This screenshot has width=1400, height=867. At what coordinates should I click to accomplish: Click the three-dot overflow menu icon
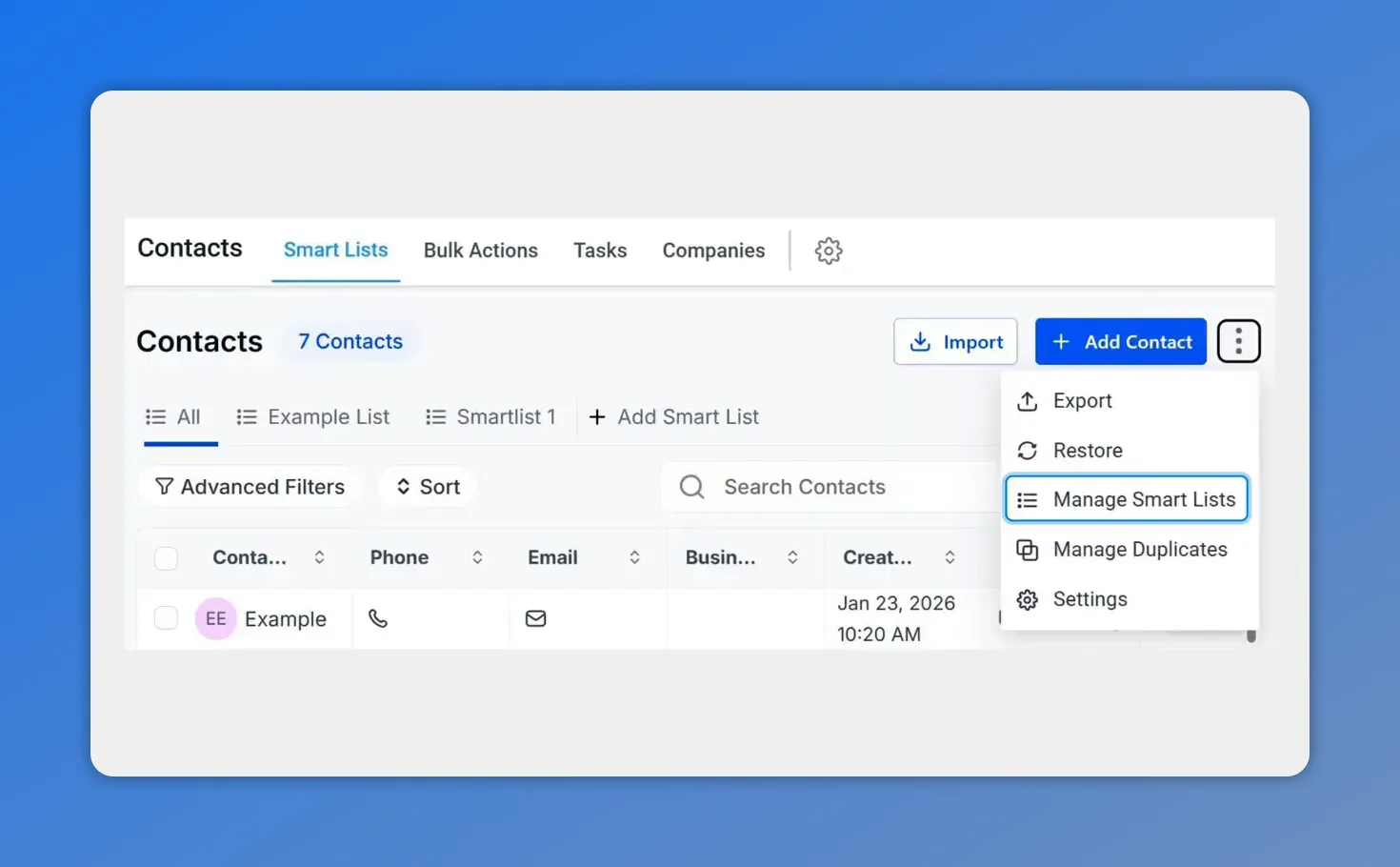[x=1238, y=340]
